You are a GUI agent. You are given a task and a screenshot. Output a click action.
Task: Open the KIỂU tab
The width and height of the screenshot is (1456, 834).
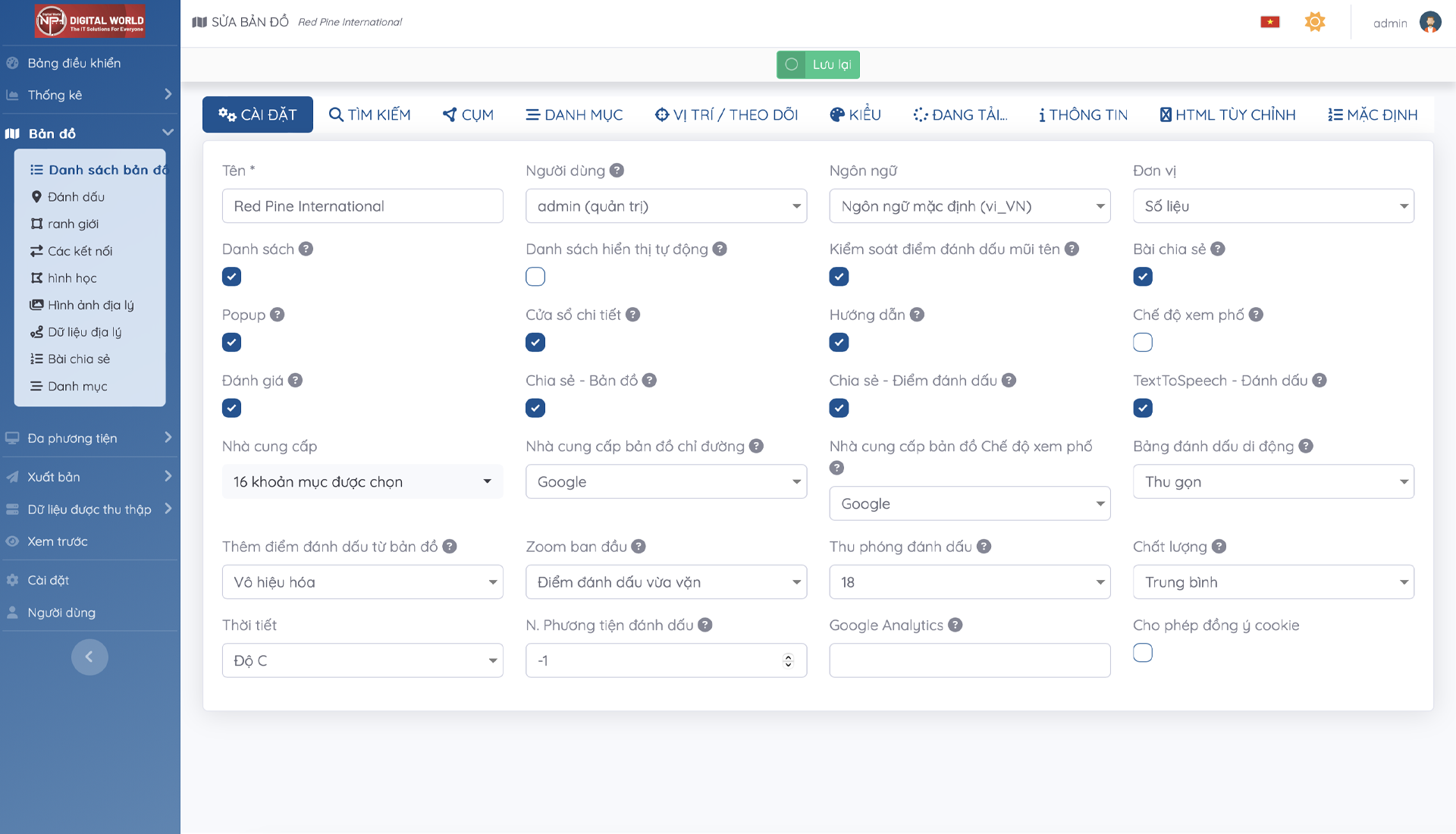(x=855, y=114)
